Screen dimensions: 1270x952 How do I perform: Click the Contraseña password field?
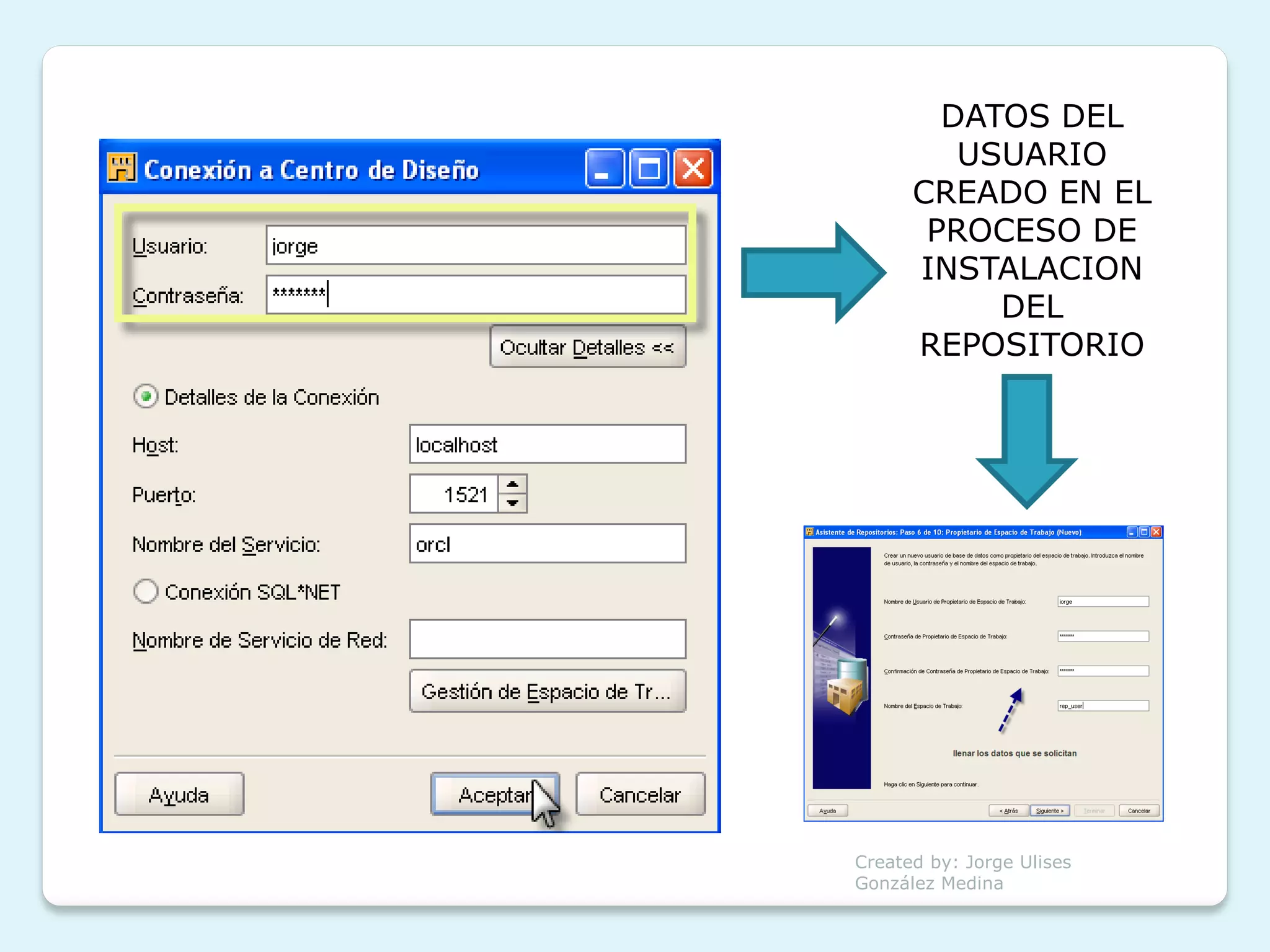pyautogui.click(x=476, y=294)
